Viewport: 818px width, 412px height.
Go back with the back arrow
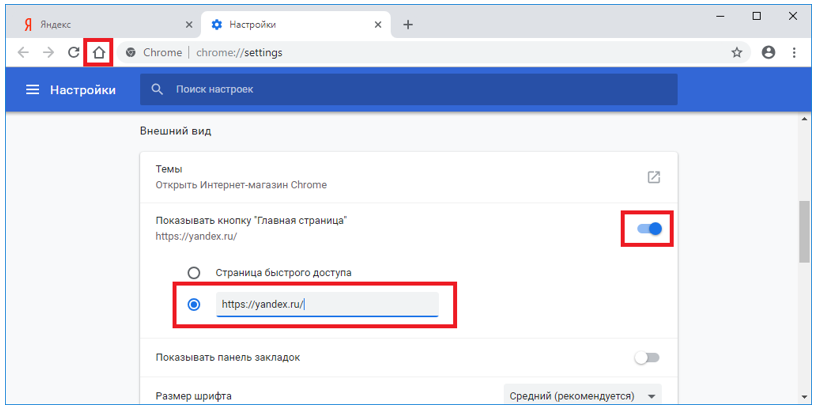pos(23,52)
